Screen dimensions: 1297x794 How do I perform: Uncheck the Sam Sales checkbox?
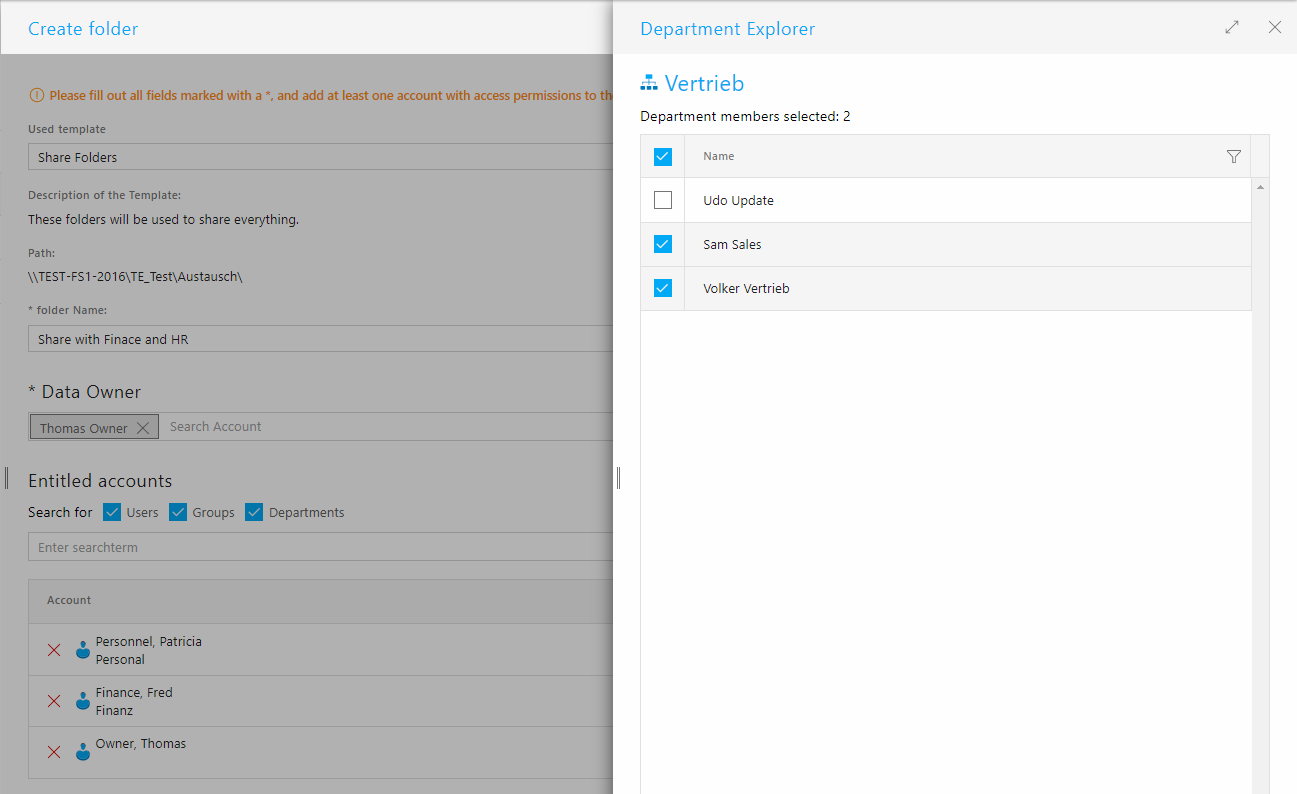663,244
